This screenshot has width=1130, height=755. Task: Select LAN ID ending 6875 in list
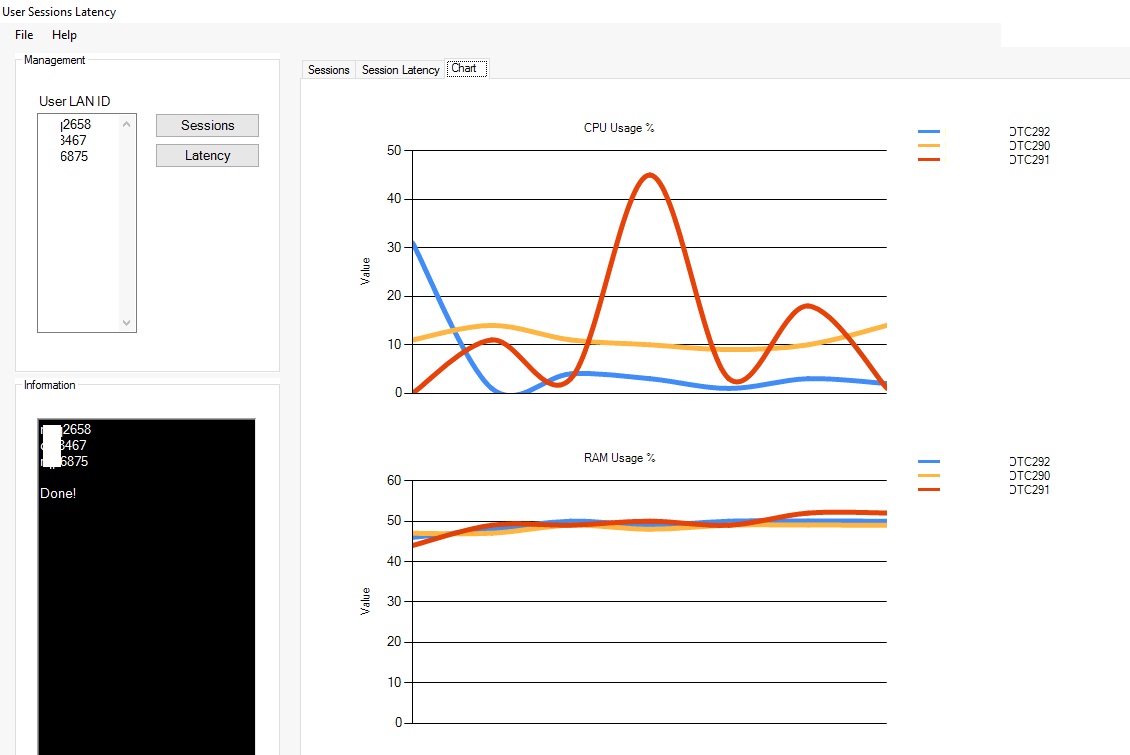[74, 156]
